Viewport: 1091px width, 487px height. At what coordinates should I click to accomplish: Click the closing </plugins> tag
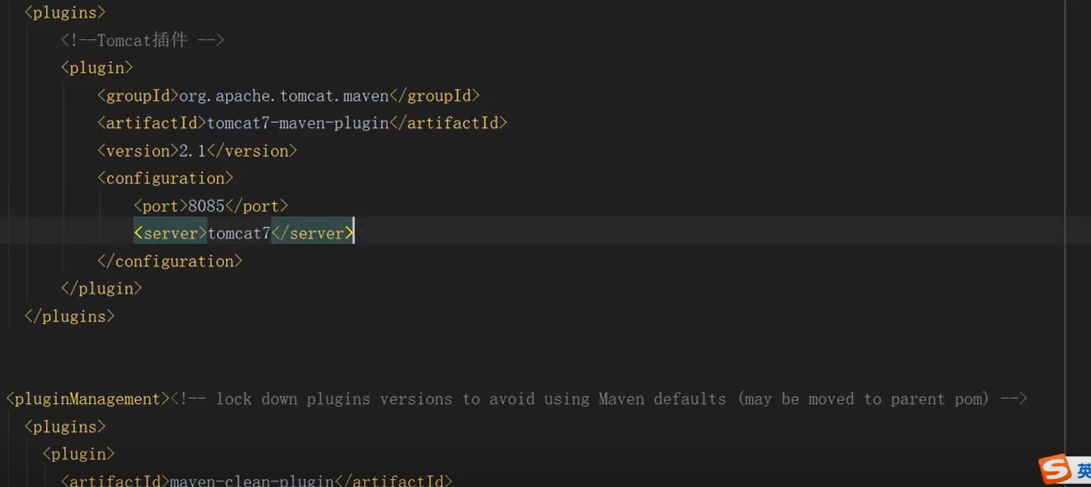[x=70, y=316]
